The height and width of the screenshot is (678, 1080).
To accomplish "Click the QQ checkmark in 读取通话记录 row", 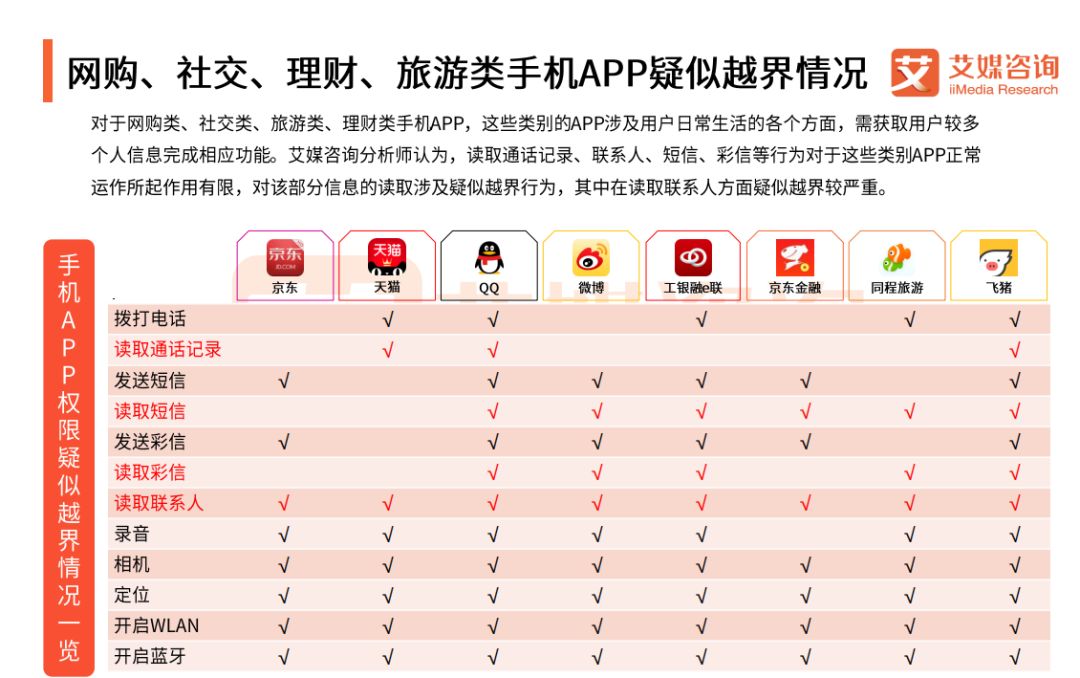I will point(493,351).
